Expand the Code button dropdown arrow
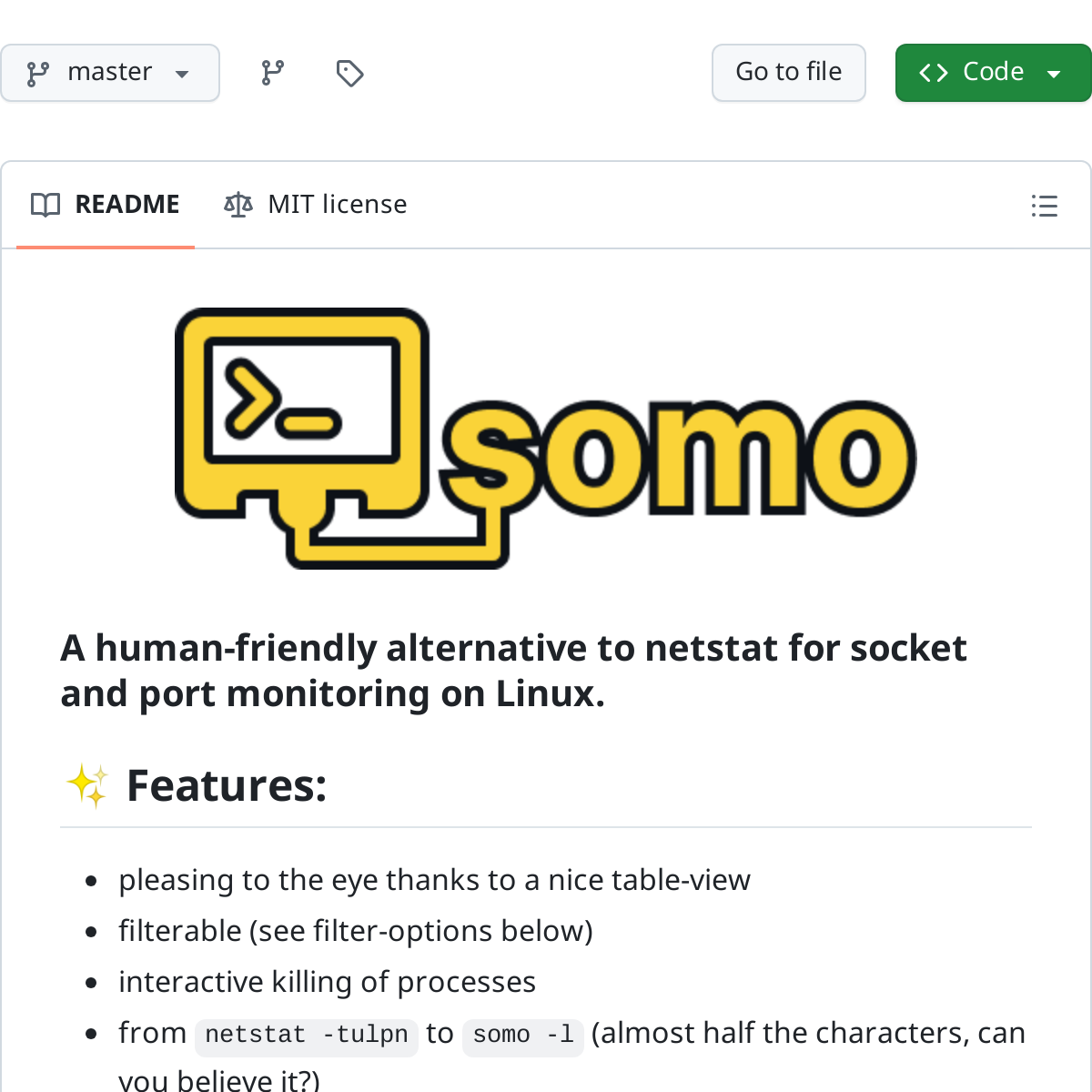This screenshot has height=1092, width=1092. coord(1054,74)
